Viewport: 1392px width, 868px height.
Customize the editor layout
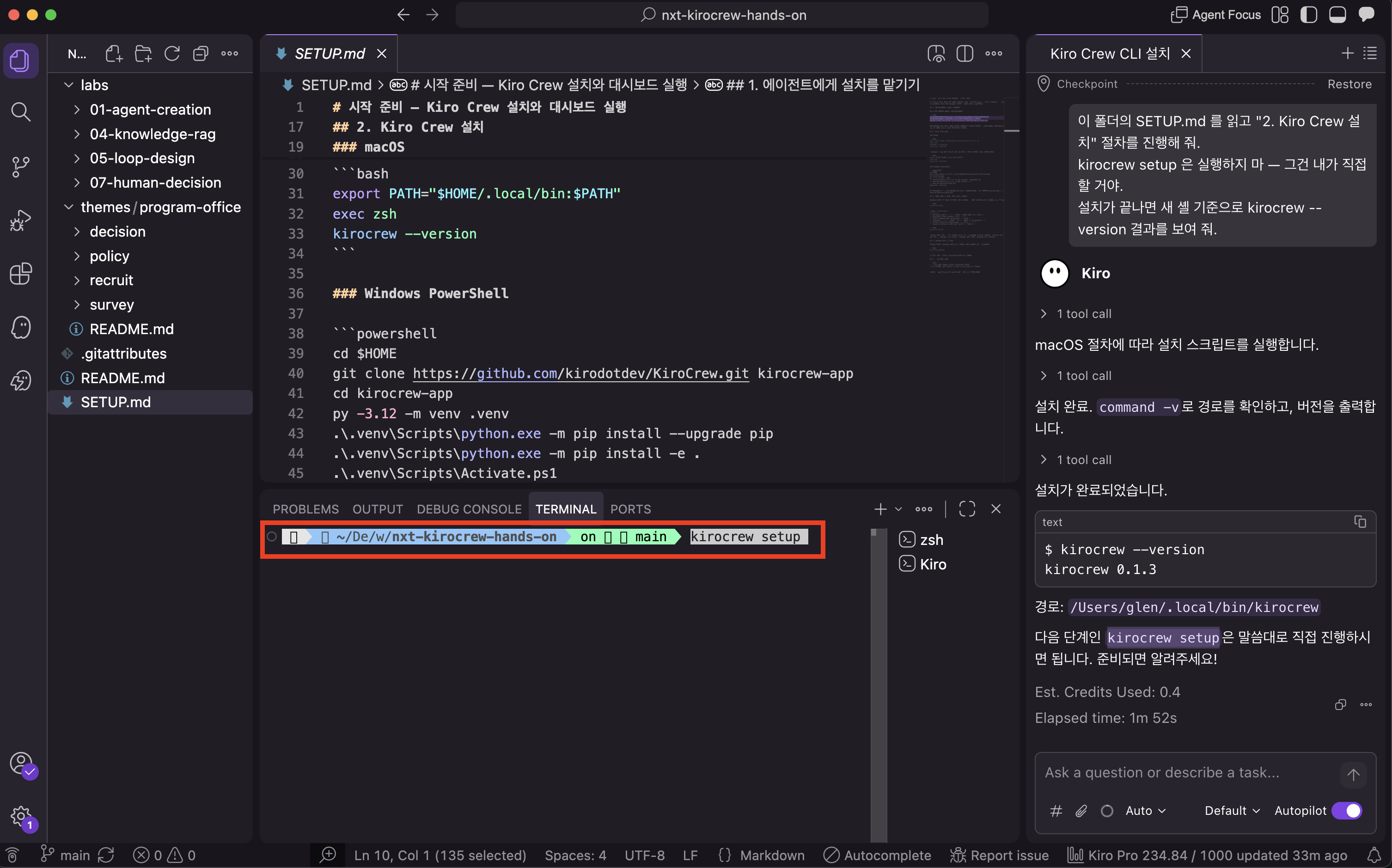click(1280, 15)
